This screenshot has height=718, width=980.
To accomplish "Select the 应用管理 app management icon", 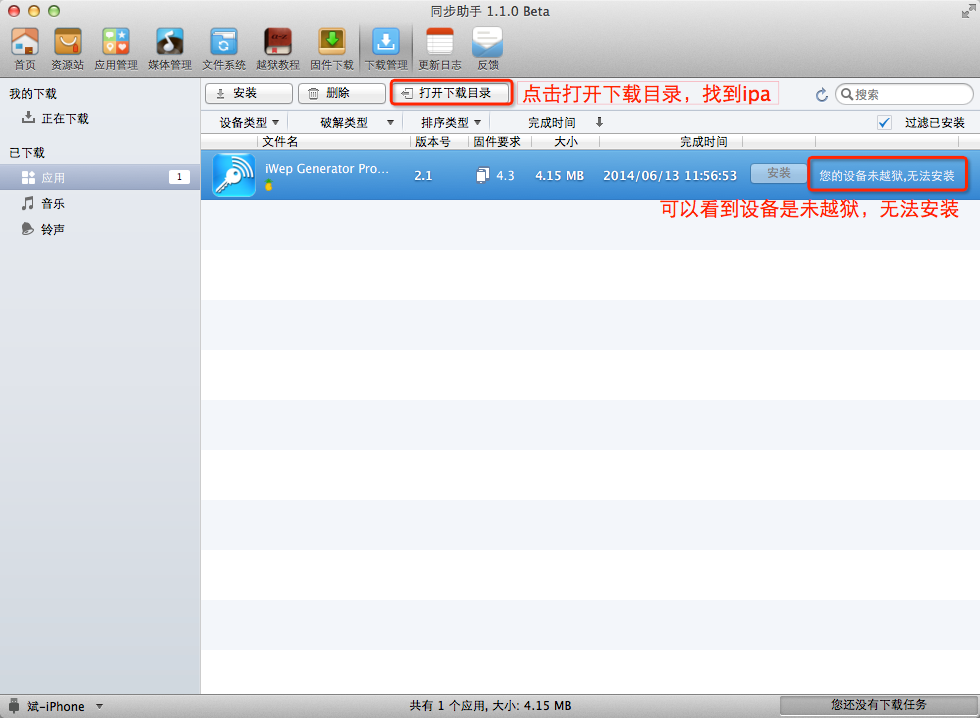I will click(x=115, y=45).
